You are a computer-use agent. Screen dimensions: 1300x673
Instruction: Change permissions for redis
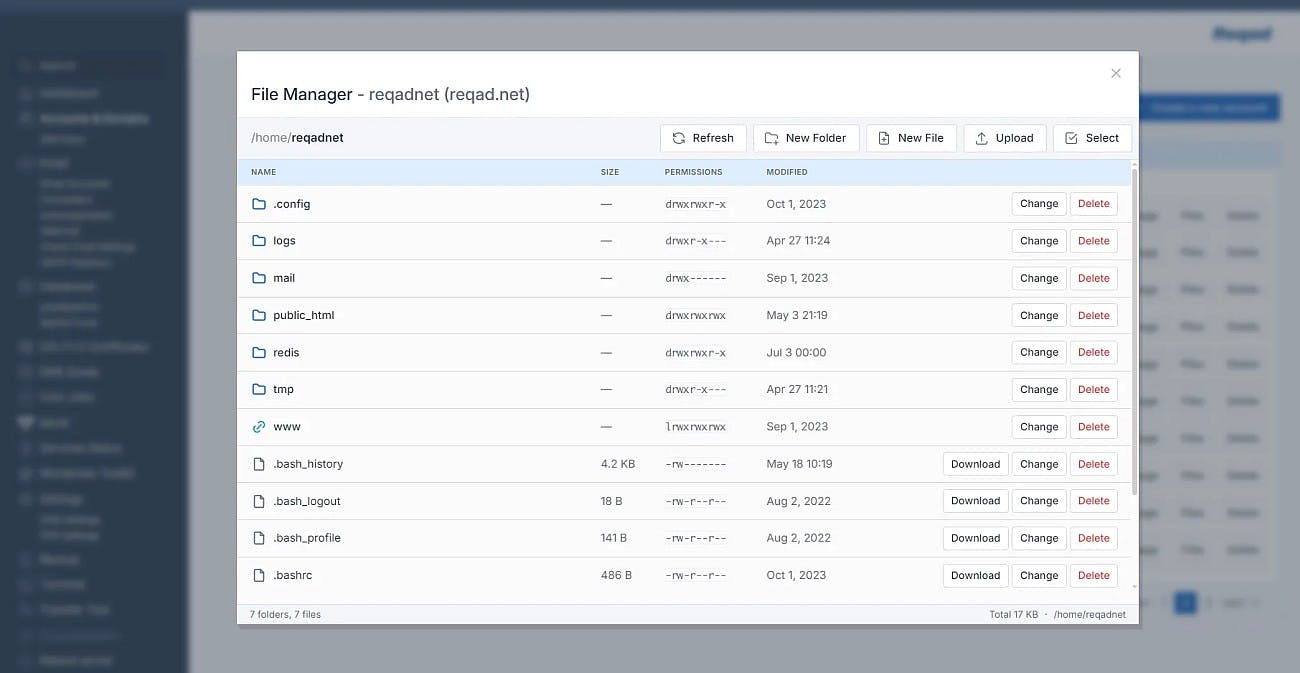[x=1039, y=352]
